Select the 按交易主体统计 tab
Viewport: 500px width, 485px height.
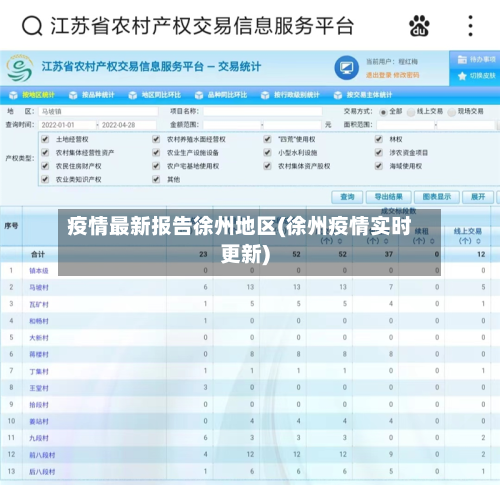coord(363,95)
